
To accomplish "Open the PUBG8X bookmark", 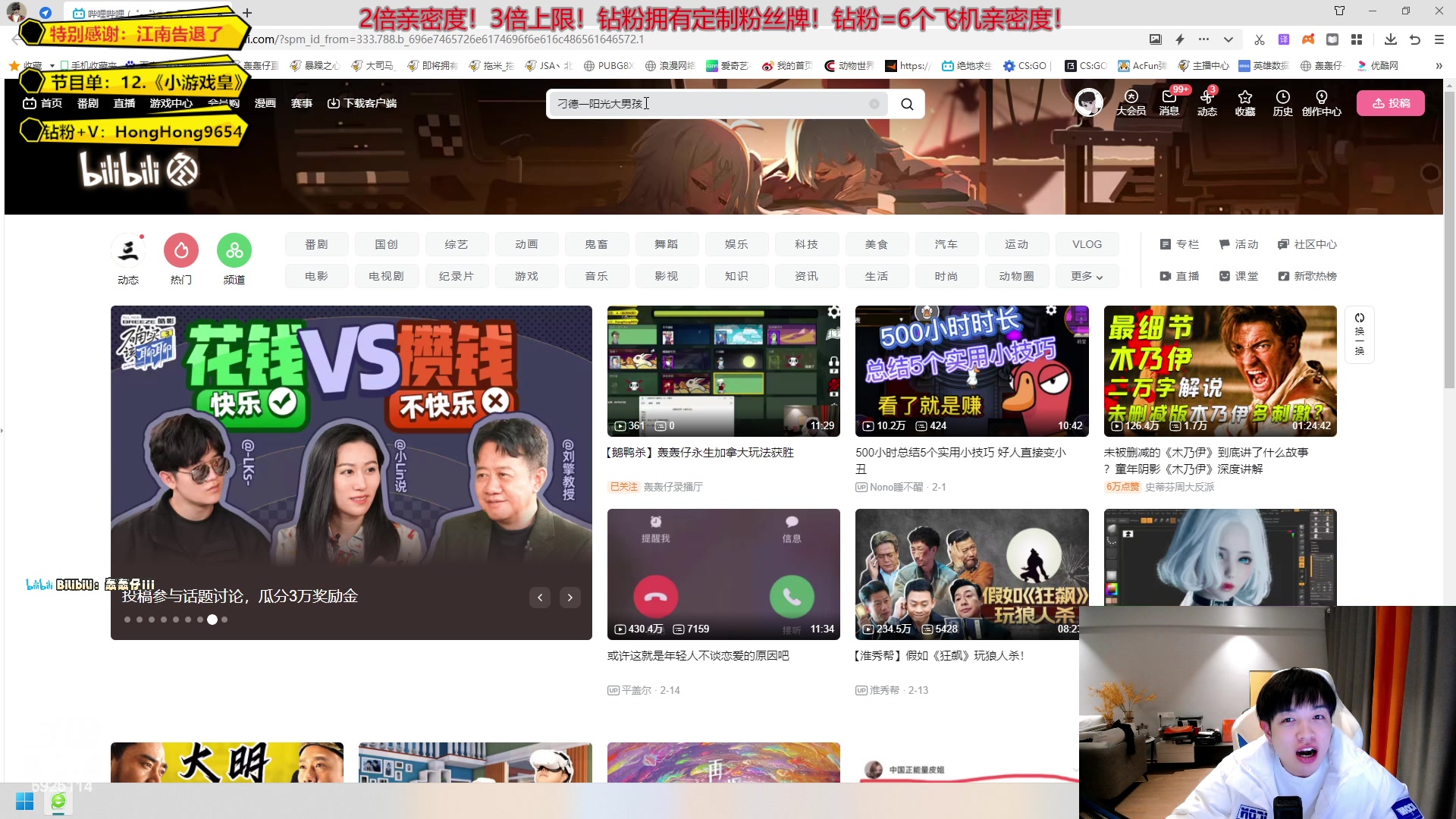I will click(x=608, y=66).
